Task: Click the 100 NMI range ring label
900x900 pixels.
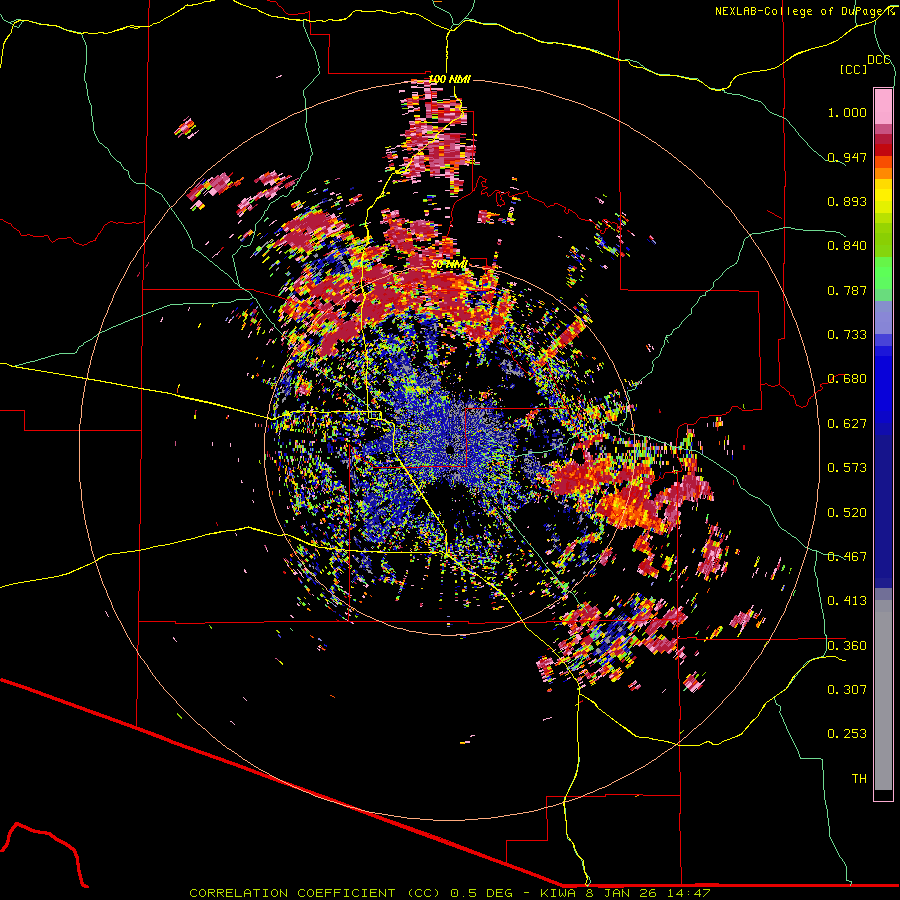Action: tap(449, 79)
